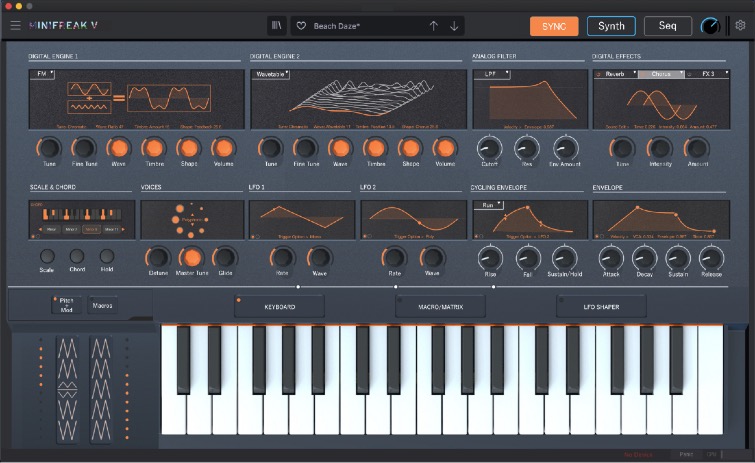Click the analog filter response curve display
Viewport: 755px width, 463px height.
(x=530, y=99)
